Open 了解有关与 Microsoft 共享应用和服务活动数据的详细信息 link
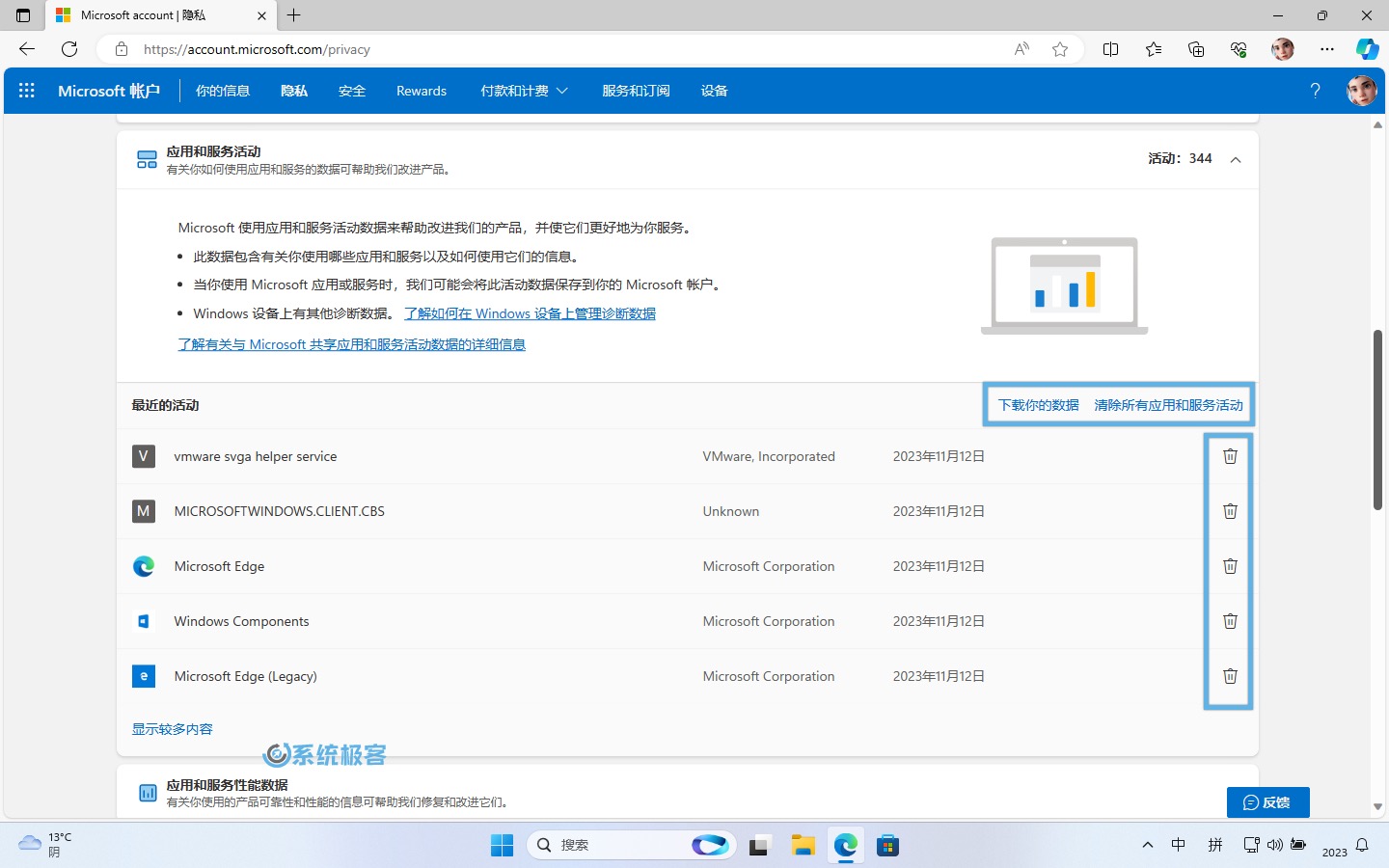The width and height of the screenshot is (1389, 868). point(352,344)
